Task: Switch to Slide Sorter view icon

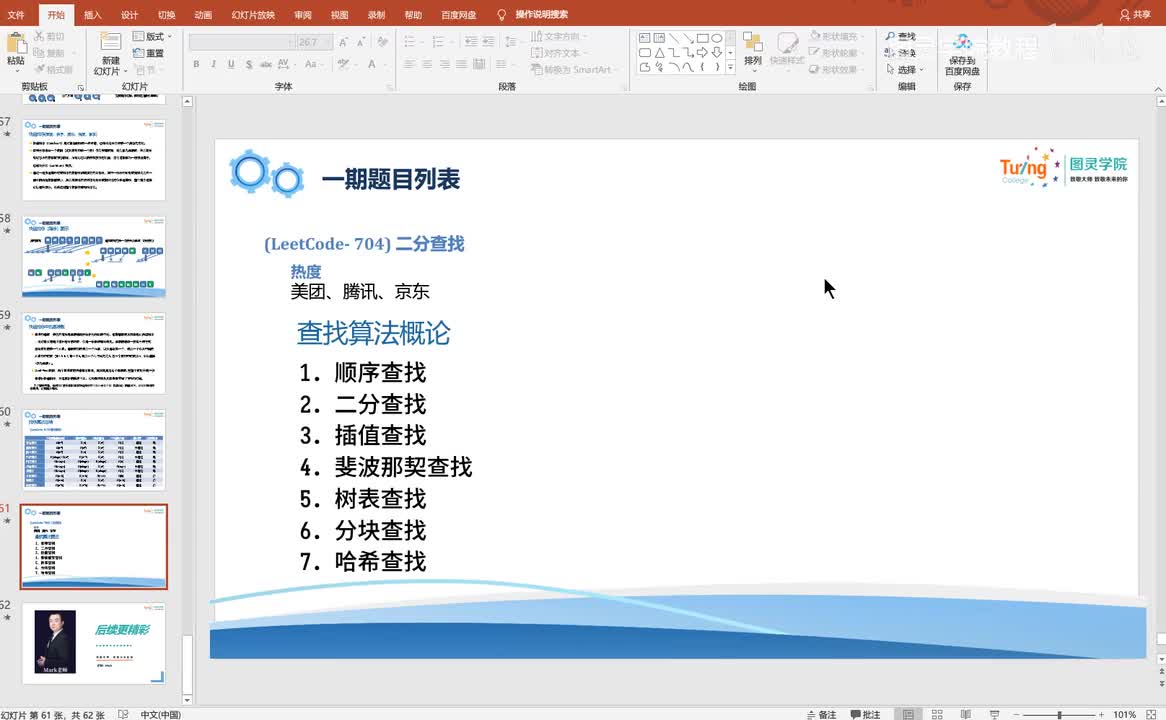Action: point(937,714)
